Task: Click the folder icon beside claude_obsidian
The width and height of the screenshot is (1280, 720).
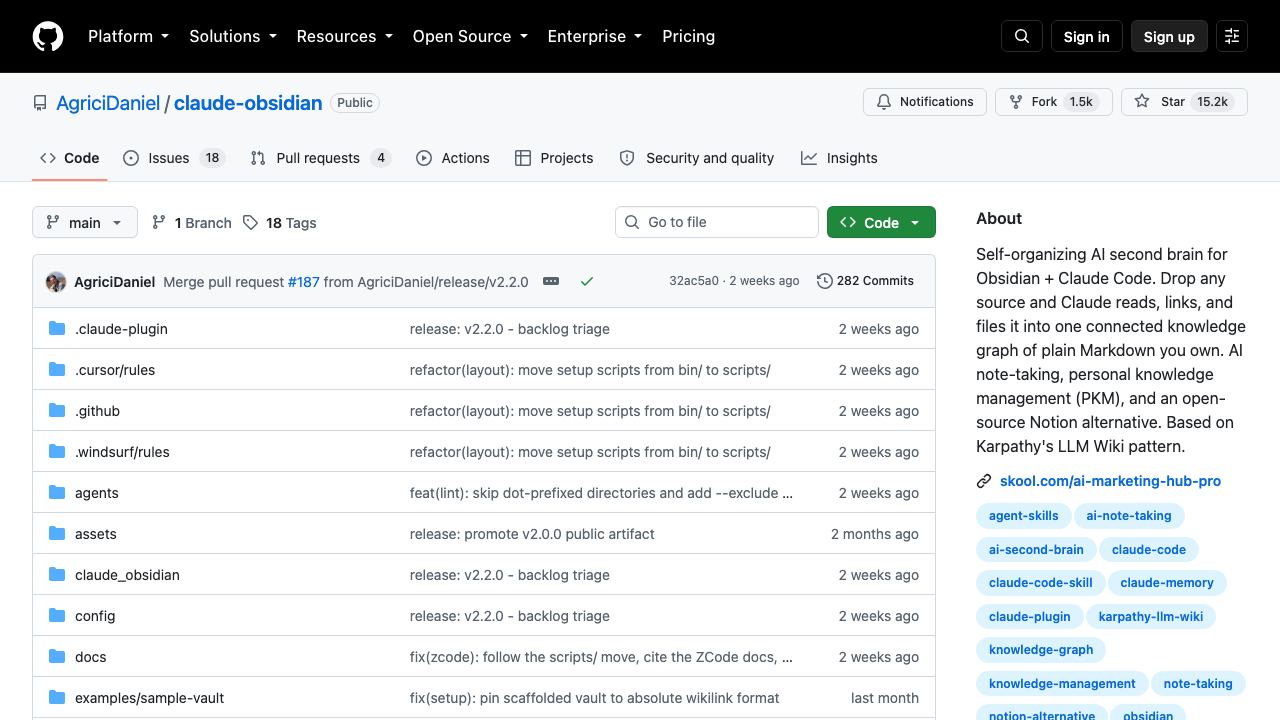Action: point(57,575)
